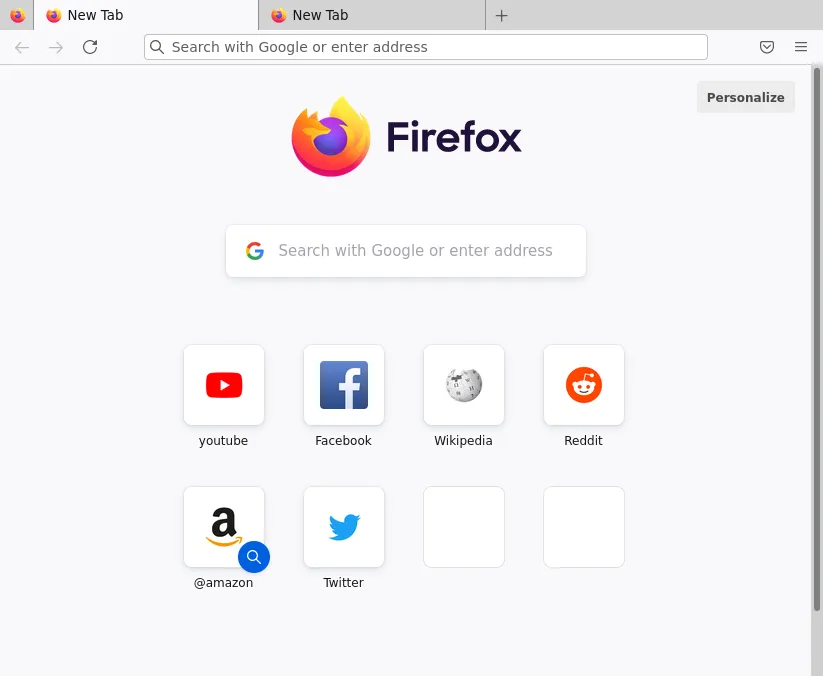Click the forward navigation arrow
Viewport: 823px width, 676px height.
click(56, 46)
